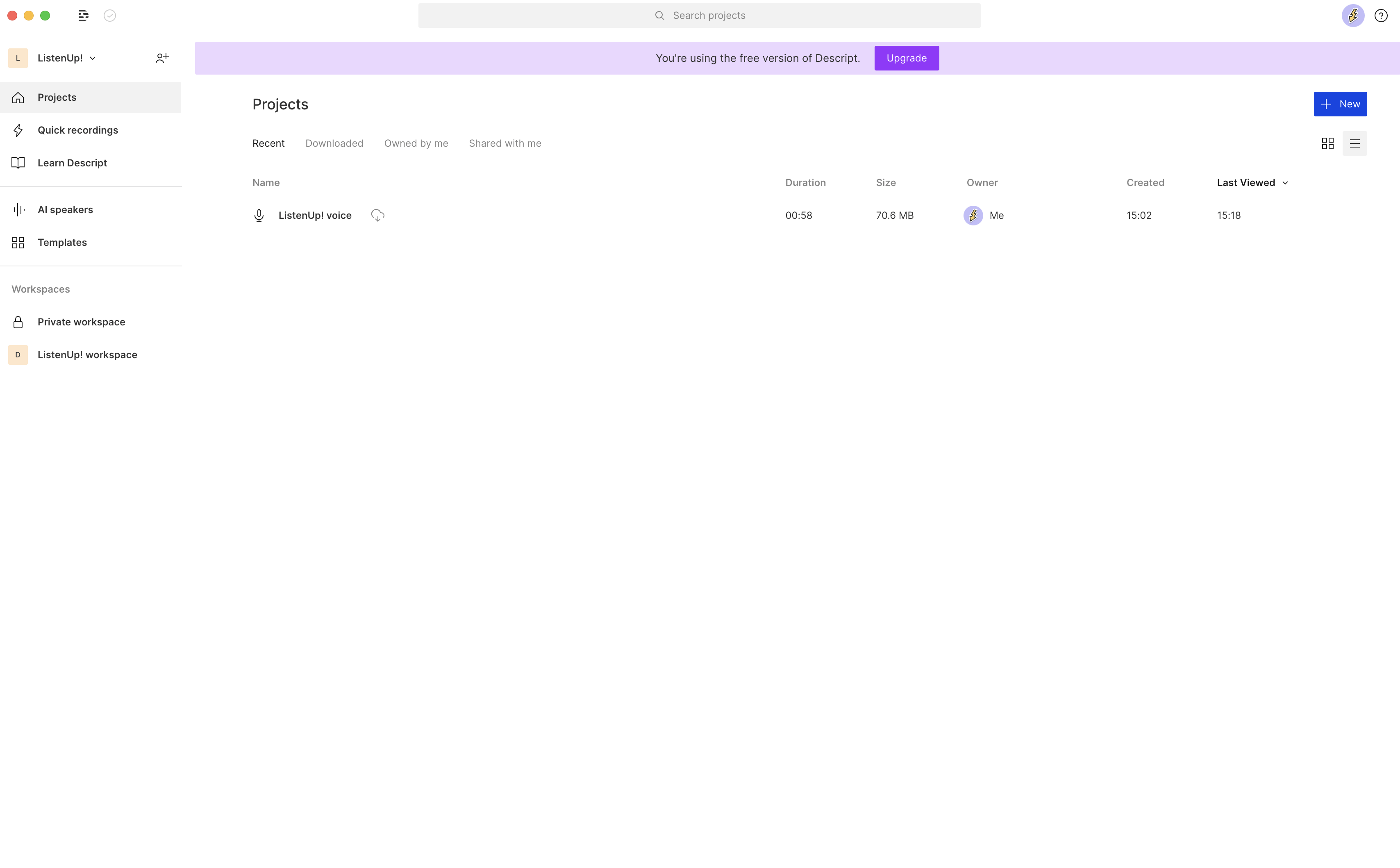This screenshot has width=1400, height=868.
Task: Open Projects in the sidebar
Action: pos(91,98)
